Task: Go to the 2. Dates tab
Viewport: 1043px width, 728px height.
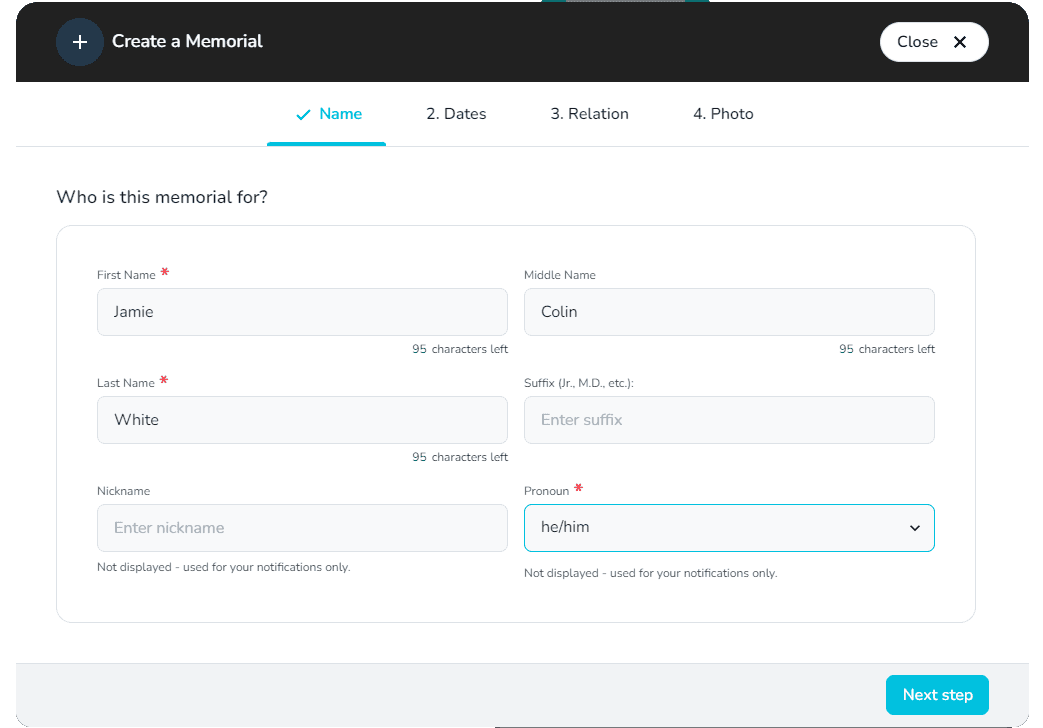Action: click(456, 114)
